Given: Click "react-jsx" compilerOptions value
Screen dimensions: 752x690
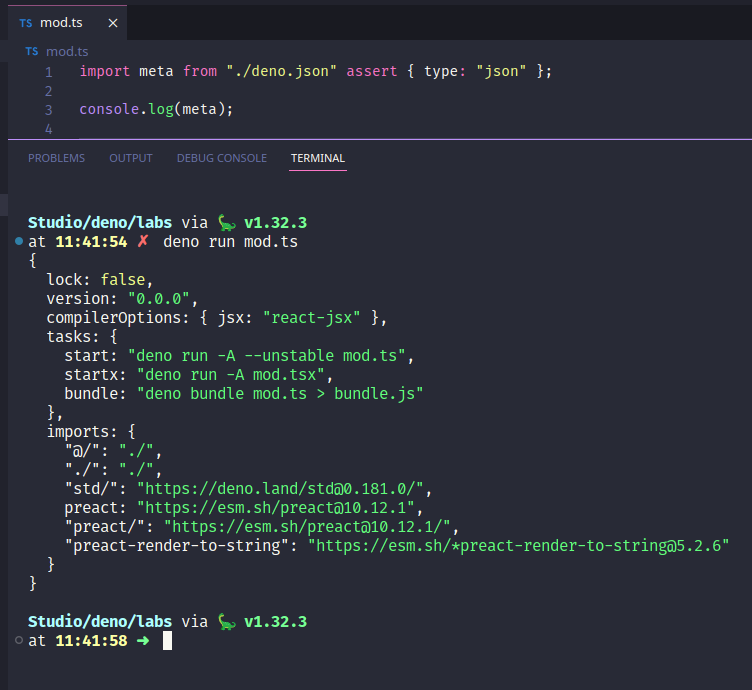Looking at the screenshot, I should pos(312,318).
